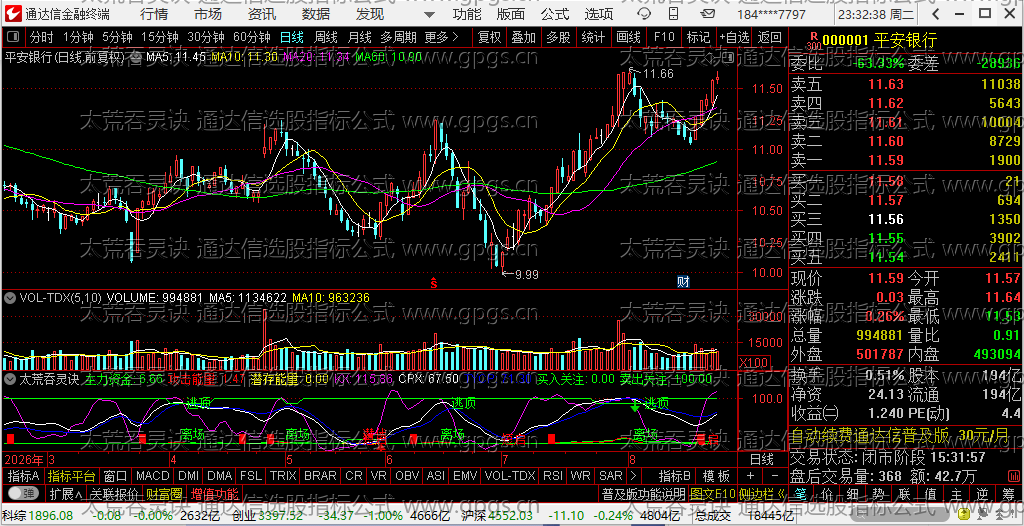The image size is (1024, 526).
Task: Open the F10 company info button
Action: pyautogui.click(x=664, y=37)
